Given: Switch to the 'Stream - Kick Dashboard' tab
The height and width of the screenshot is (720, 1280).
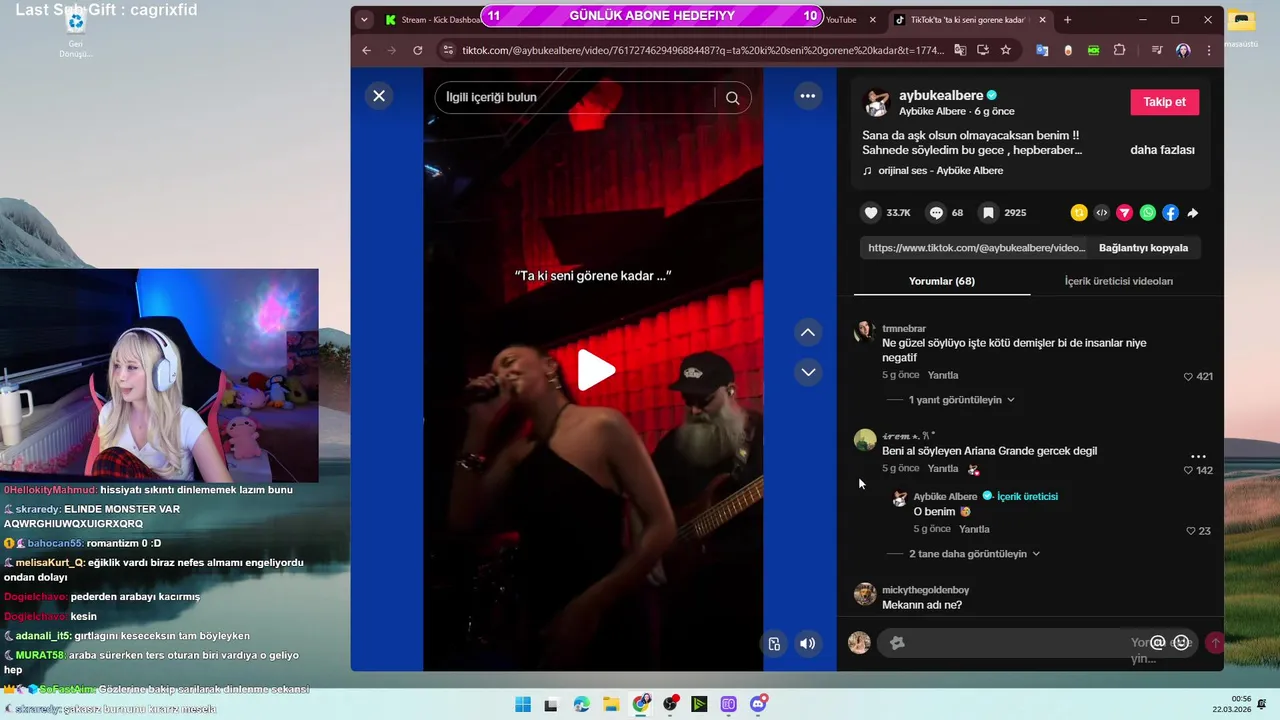Looking at the screenshot, I should [431, 20].
